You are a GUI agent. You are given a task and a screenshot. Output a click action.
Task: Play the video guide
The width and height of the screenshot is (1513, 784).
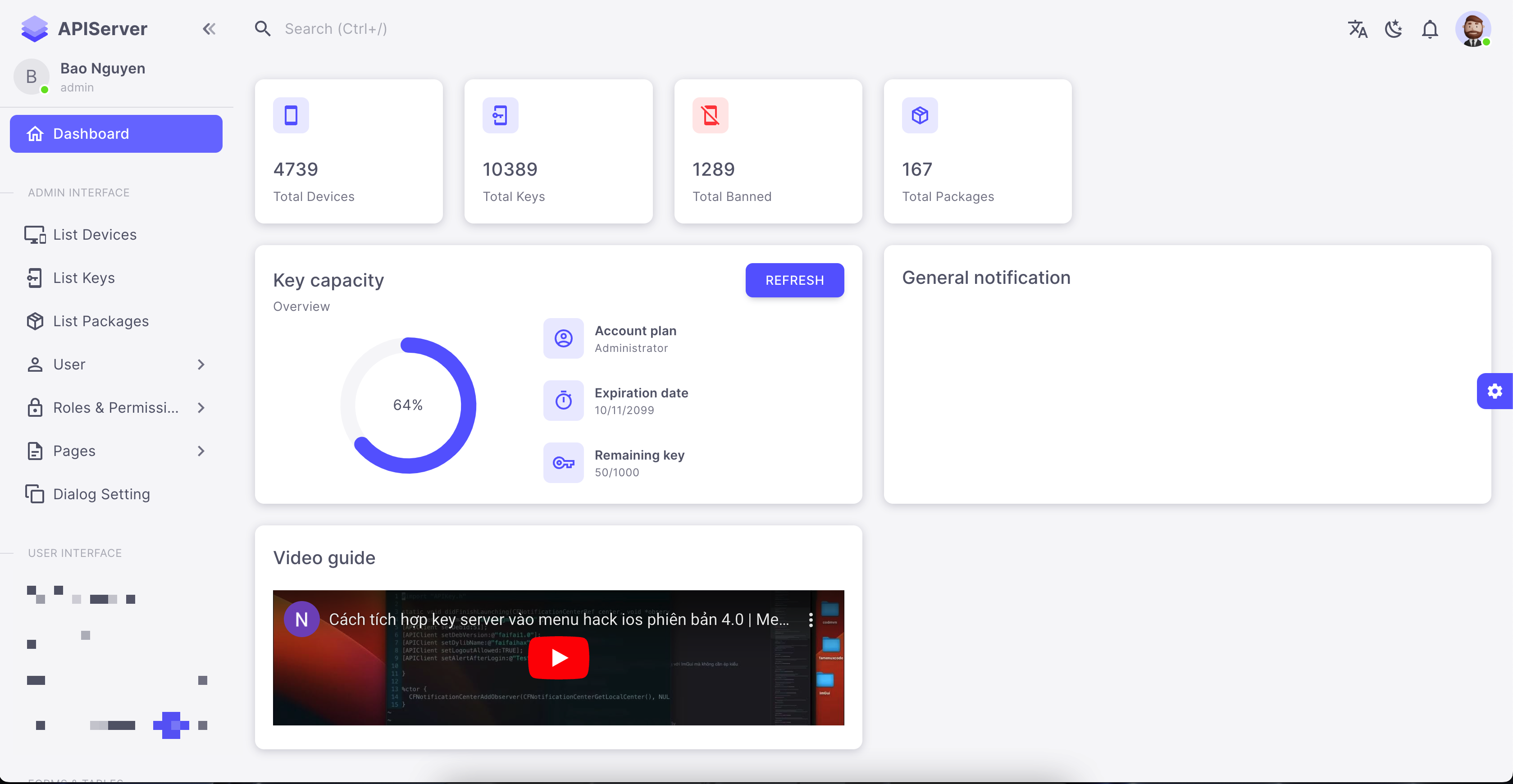coord(559,658)
